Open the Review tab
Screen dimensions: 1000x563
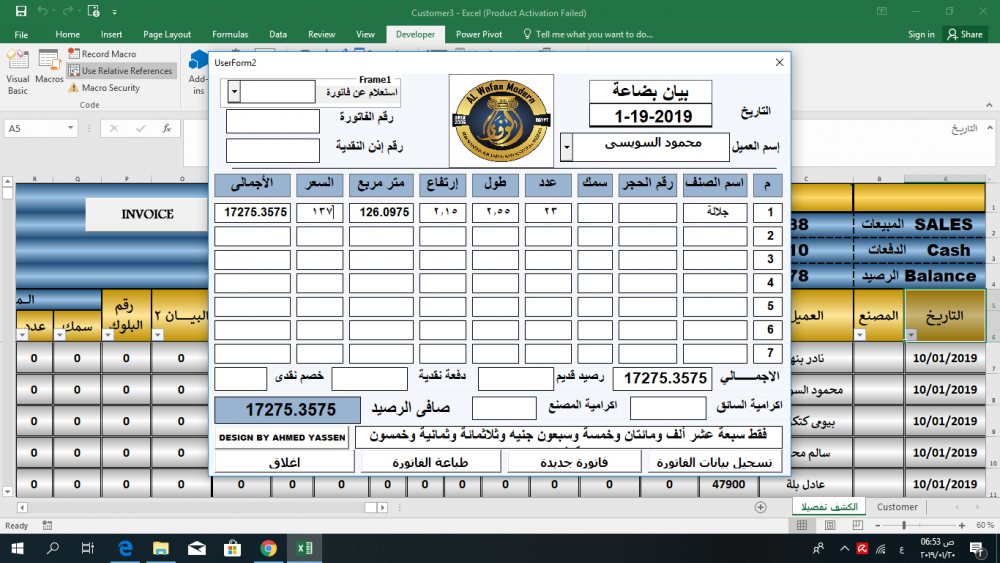(x=321, y=34)
